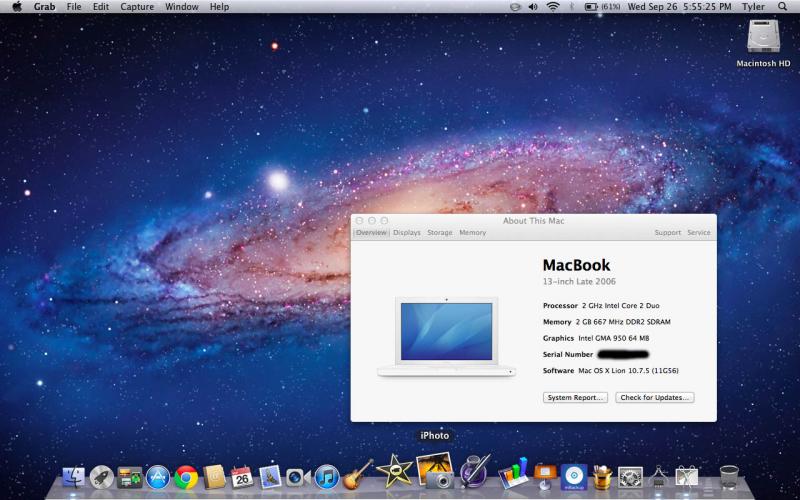Viewport: 800px width, 500px height.
Task: Click the MacBook laptop image
Action: [446, 337]
